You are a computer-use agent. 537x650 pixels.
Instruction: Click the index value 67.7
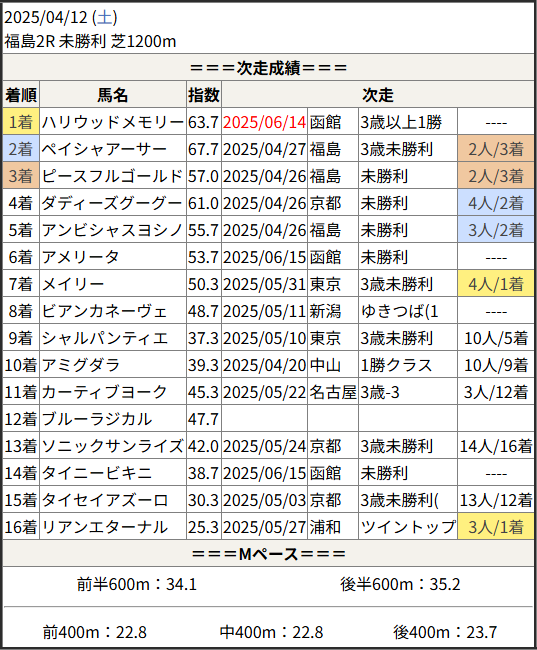pyautogui.click(x=203, y=149)
